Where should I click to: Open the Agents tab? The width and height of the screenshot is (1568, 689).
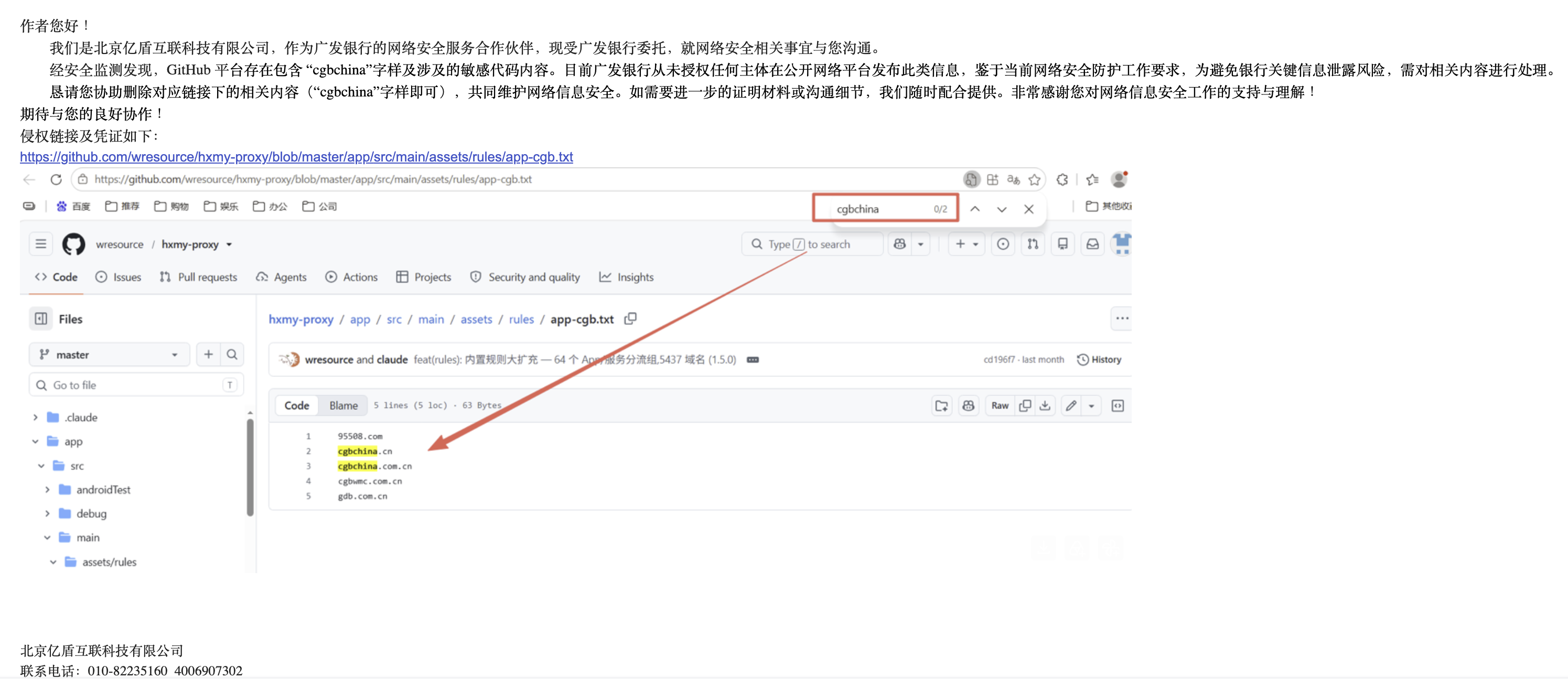(281, 277)
